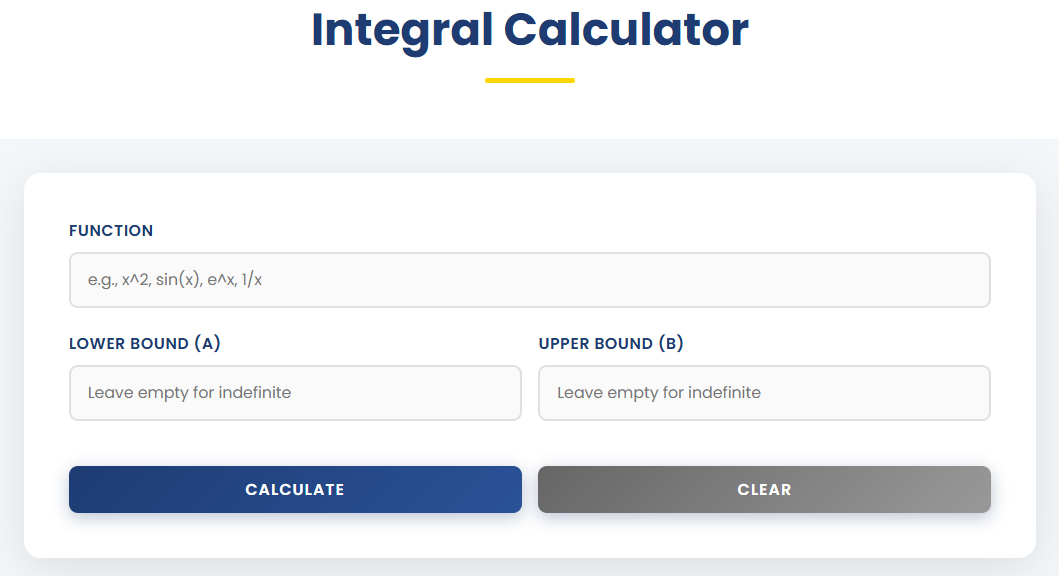Click the Integral Calculator page title
1059x576 pixels.
point(529,30)
